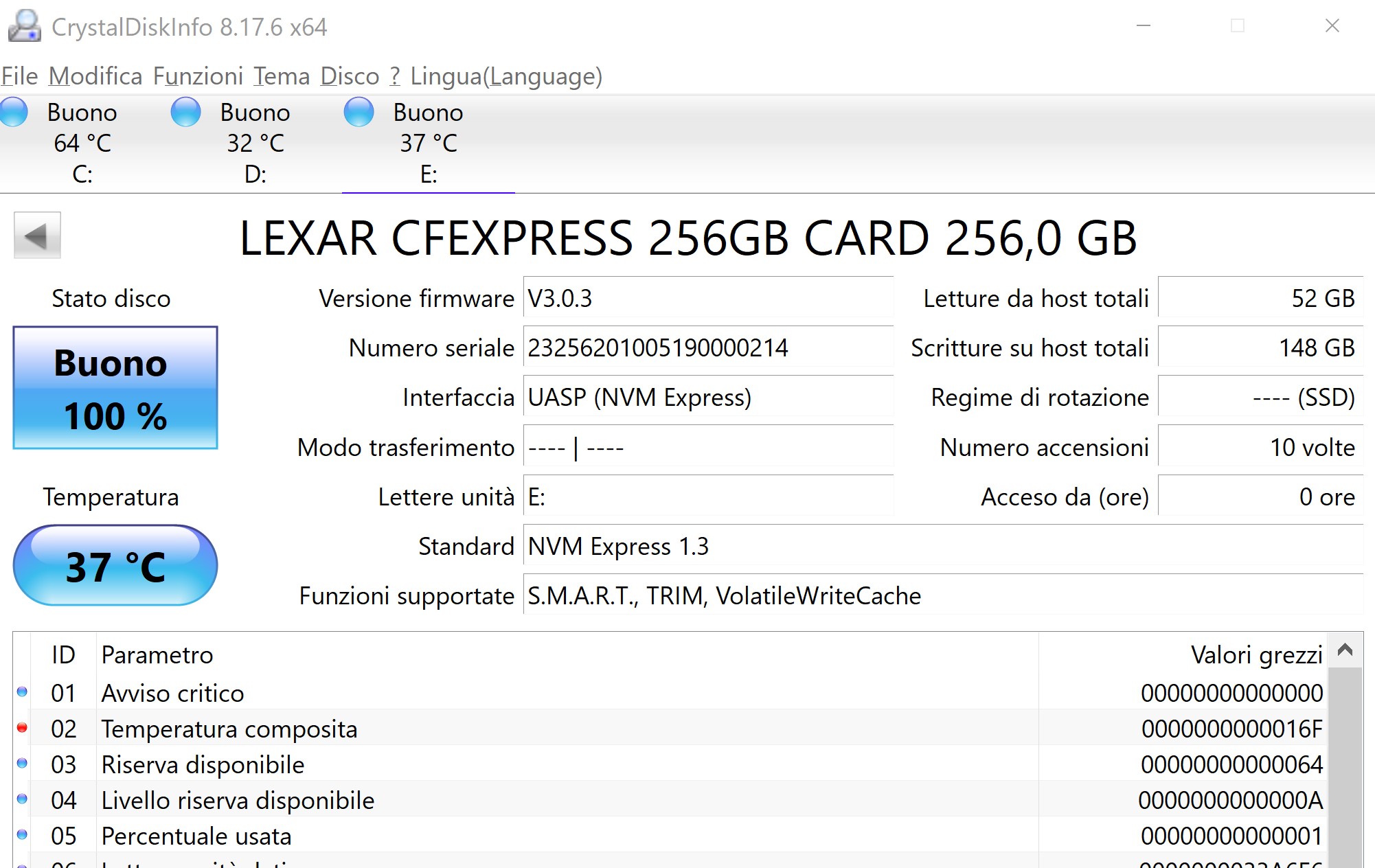Click the Buono 100 % health status button
Screen dimensions: 1375x868
[x=115, y=388]
